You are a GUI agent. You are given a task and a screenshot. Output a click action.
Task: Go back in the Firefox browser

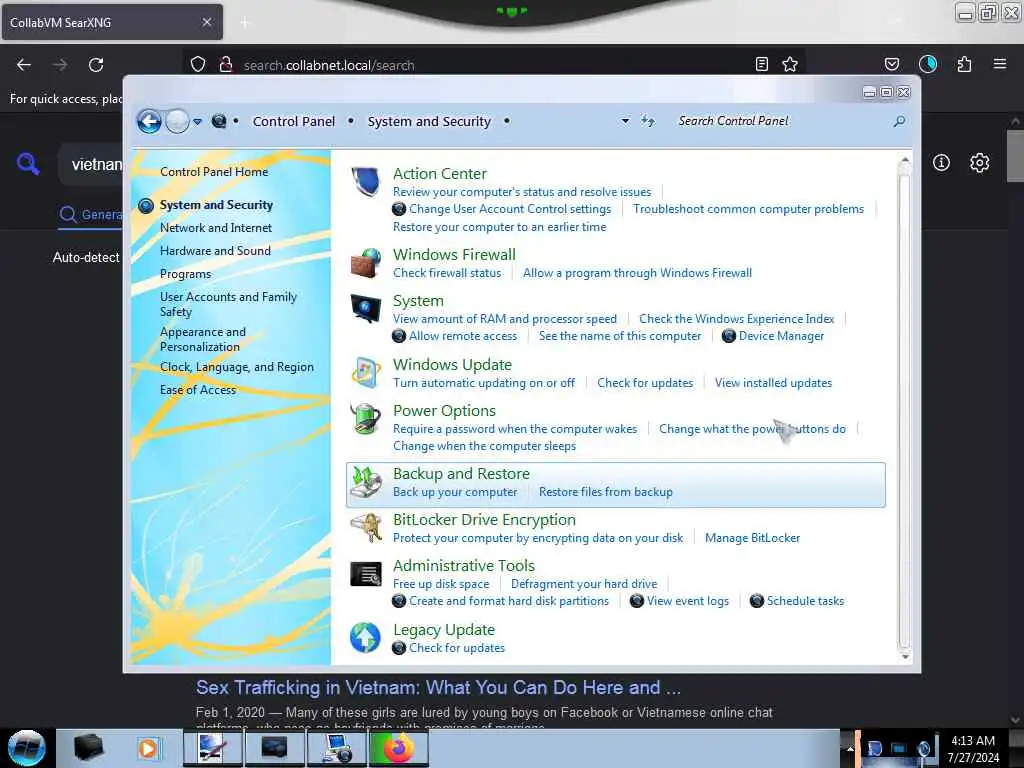click(24, 65)
